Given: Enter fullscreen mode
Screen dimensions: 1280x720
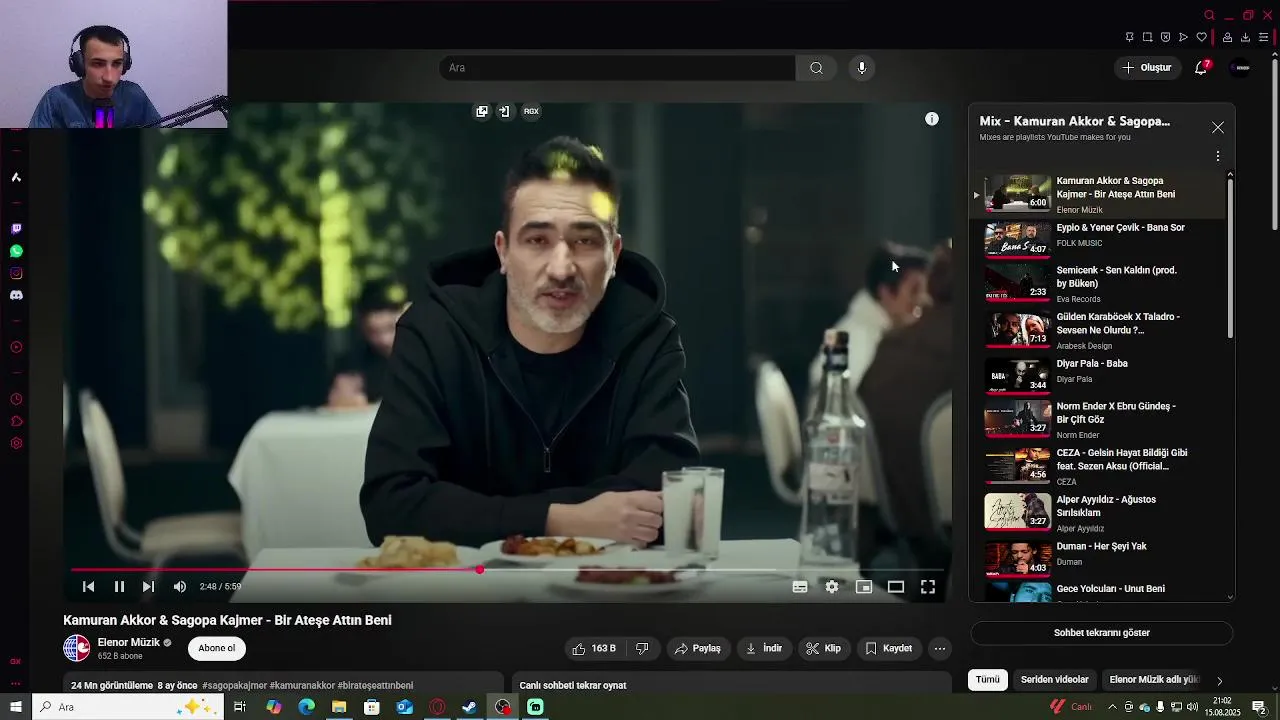Looking at the screenshot, I should point(928,587).
